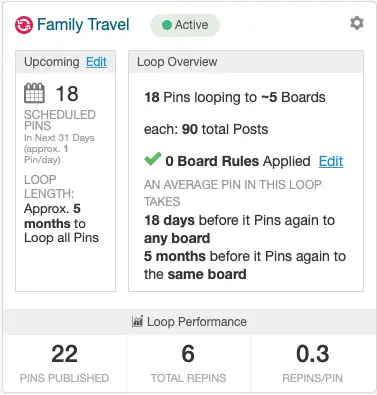Viewport: 377px width, 395px height.
Task: Expand the Loop Performance section header
Action: point(189,322)
